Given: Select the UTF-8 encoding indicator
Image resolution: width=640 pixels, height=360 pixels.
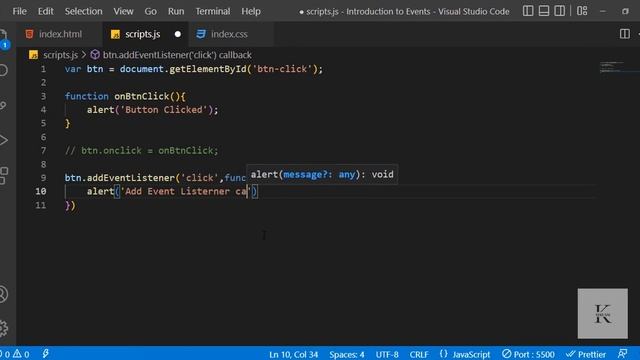Looking at the screenshot, I should click(387, 354).
